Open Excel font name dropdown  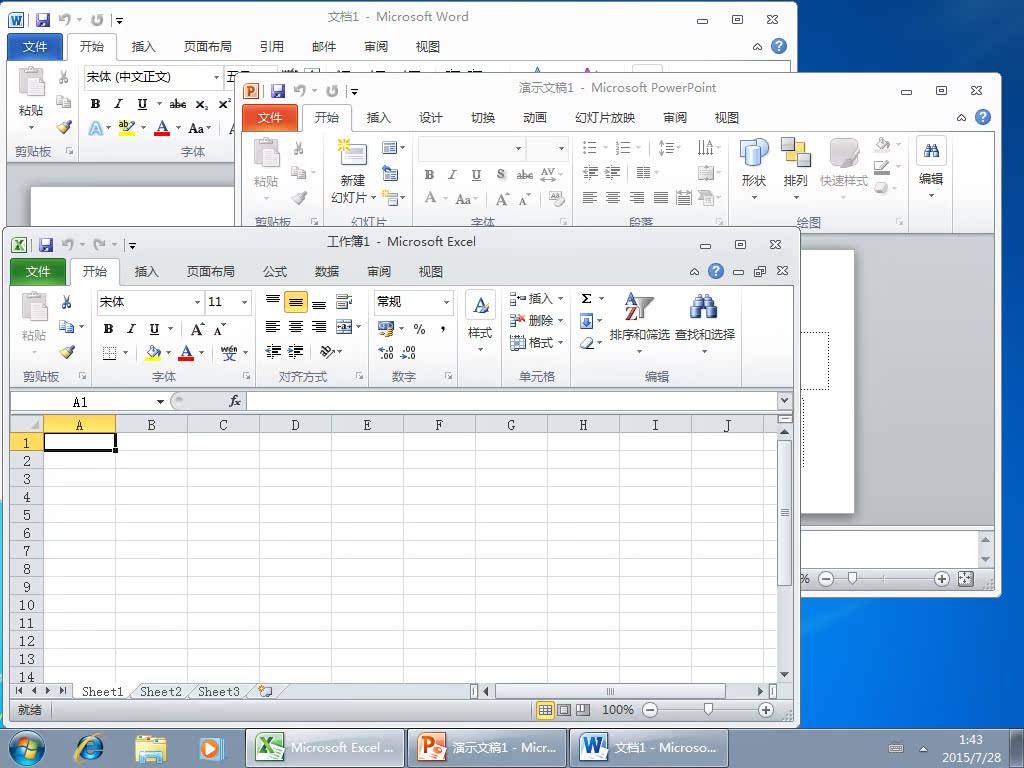197,302
